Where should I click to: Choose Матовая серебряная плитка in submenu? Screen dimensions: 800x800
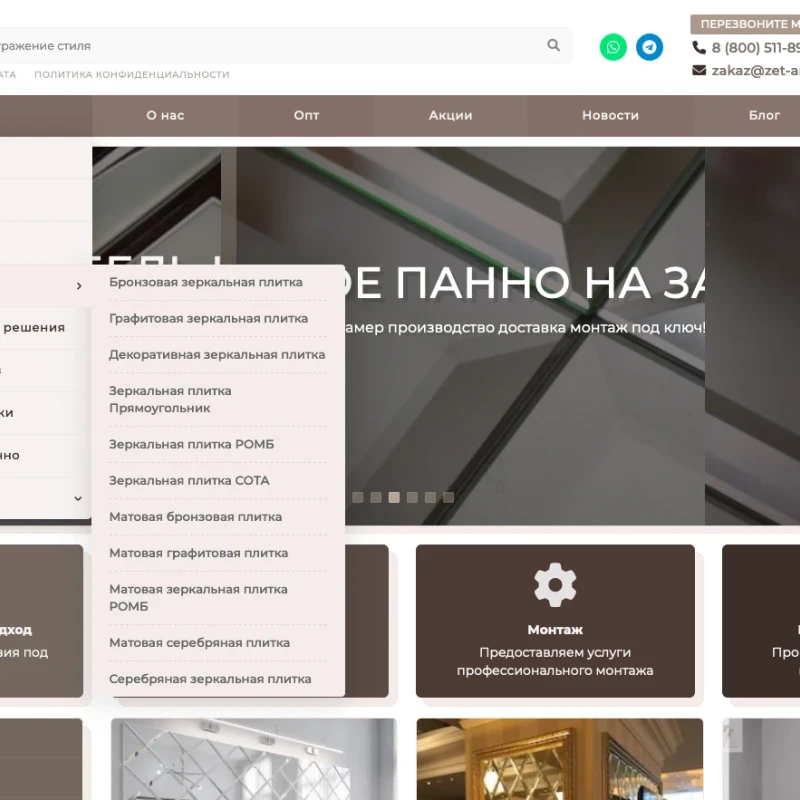[199, 643]
